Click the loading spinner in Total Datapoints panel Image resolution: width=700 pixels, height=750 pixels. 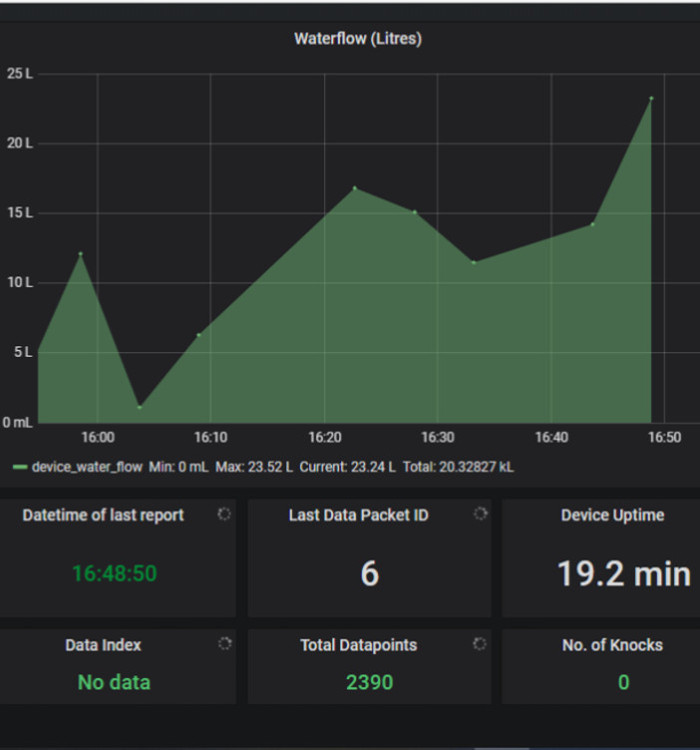click(x=480, y=644)
